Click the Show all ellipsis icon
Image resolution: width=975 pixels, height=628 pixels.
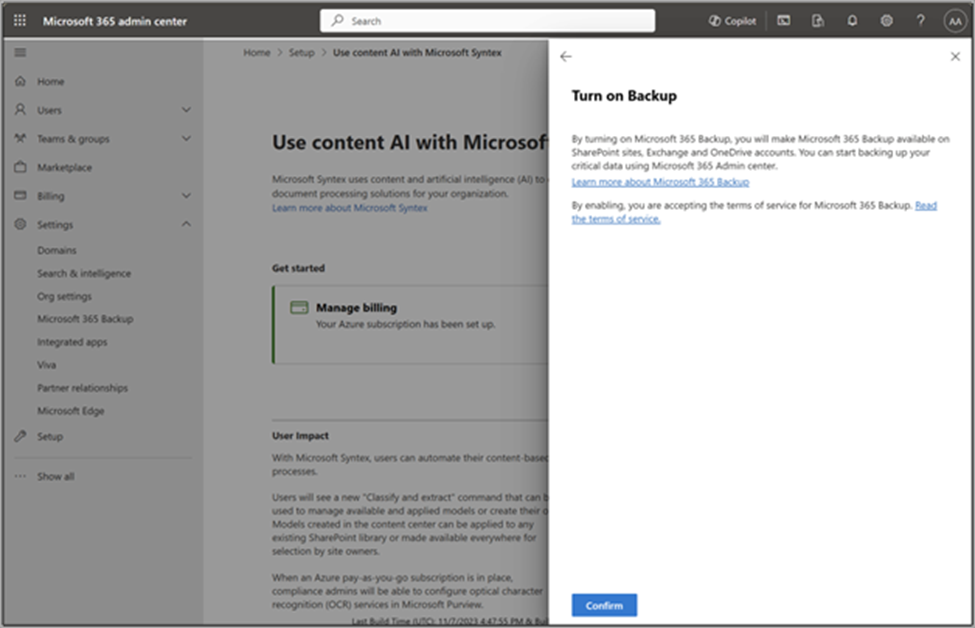[x=21, y=476]
